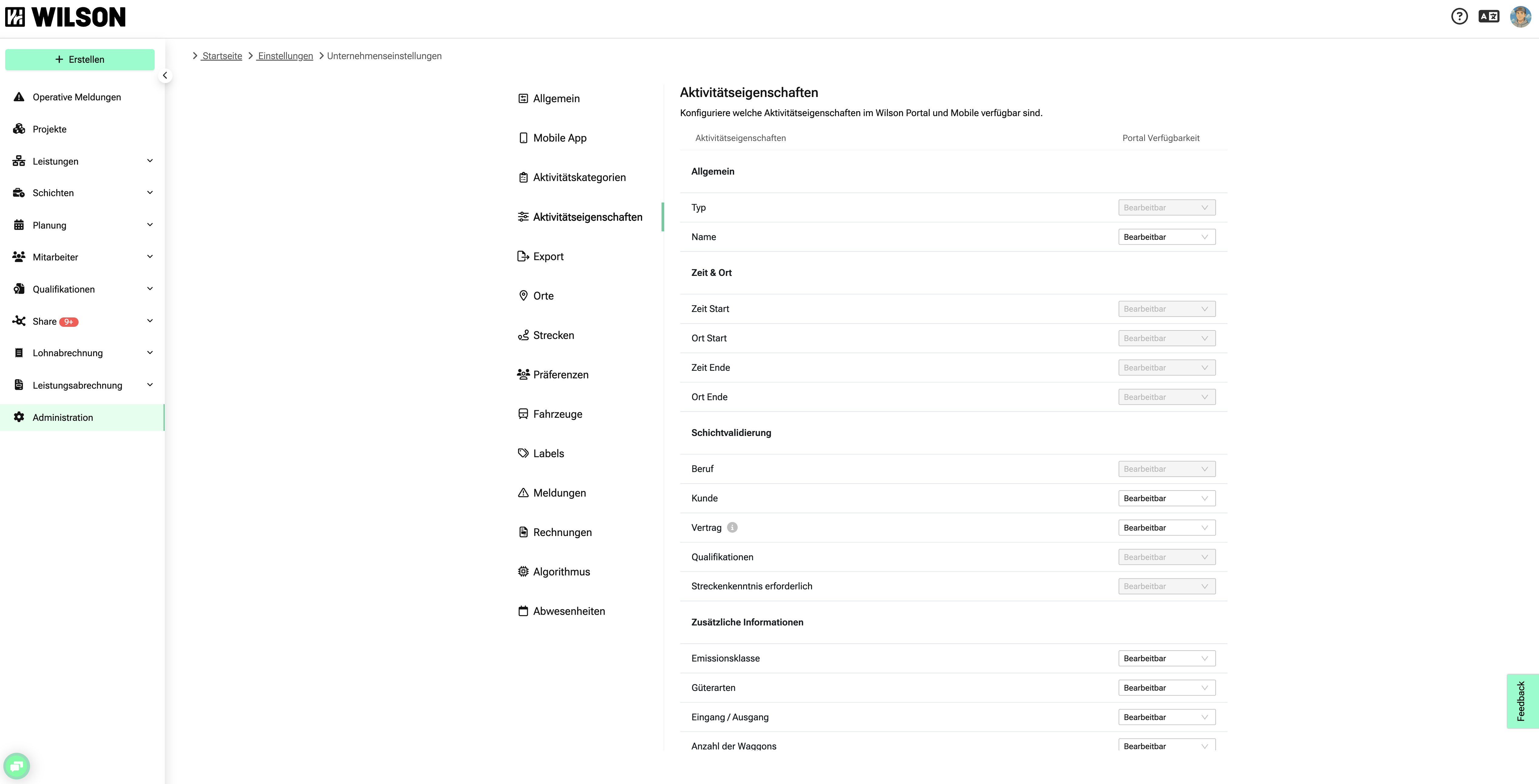1539x784 pixels.
Task: Open the Fahrzeuge settings tab
Action: tap(557, 414)
